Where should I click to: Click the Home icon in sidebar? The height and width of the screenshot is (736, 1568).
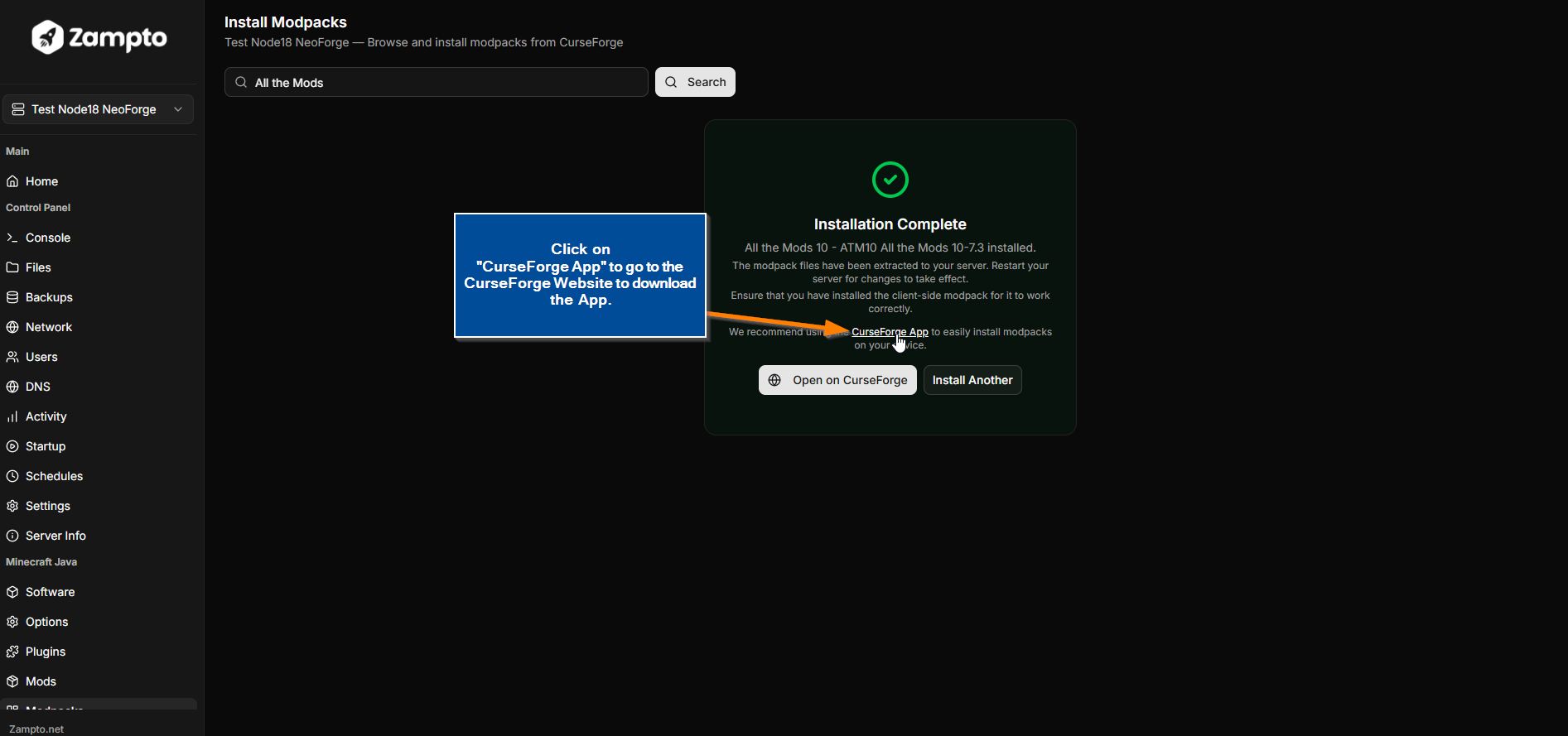(12, 181)
